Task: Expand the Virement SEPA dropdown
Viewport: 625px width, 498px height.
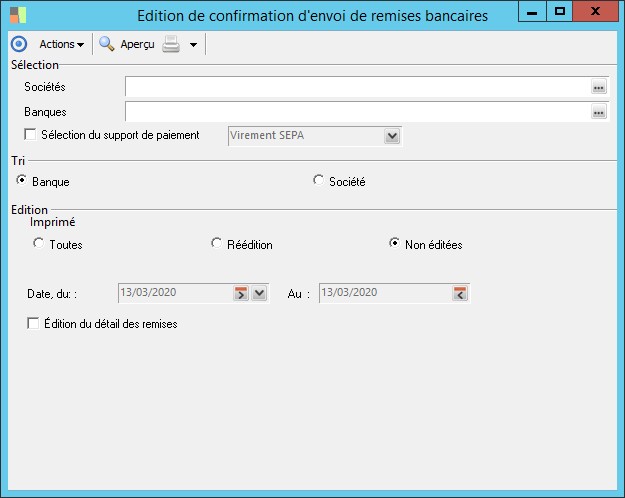Action: point(392,136)
